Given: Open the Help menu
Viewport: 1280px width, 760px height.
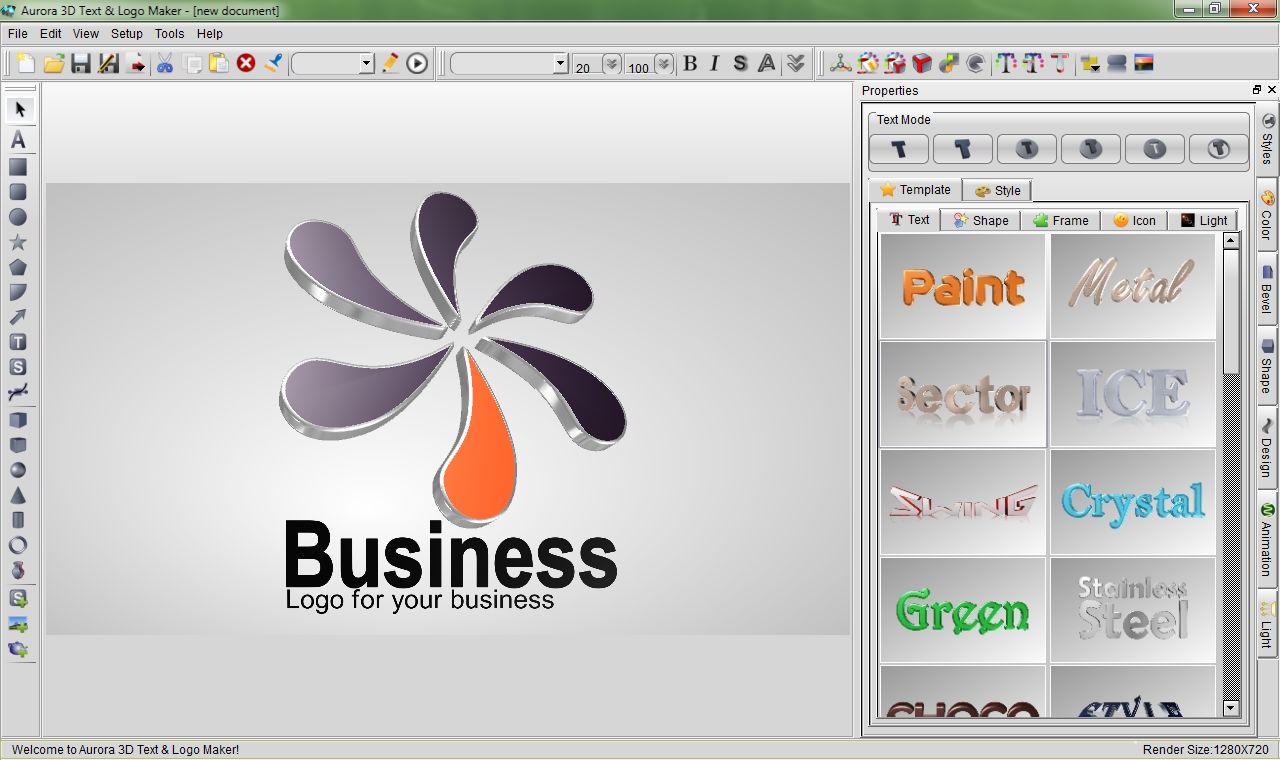Looking at the screenshot, I should pyautogui.click(x=210, y=33).
